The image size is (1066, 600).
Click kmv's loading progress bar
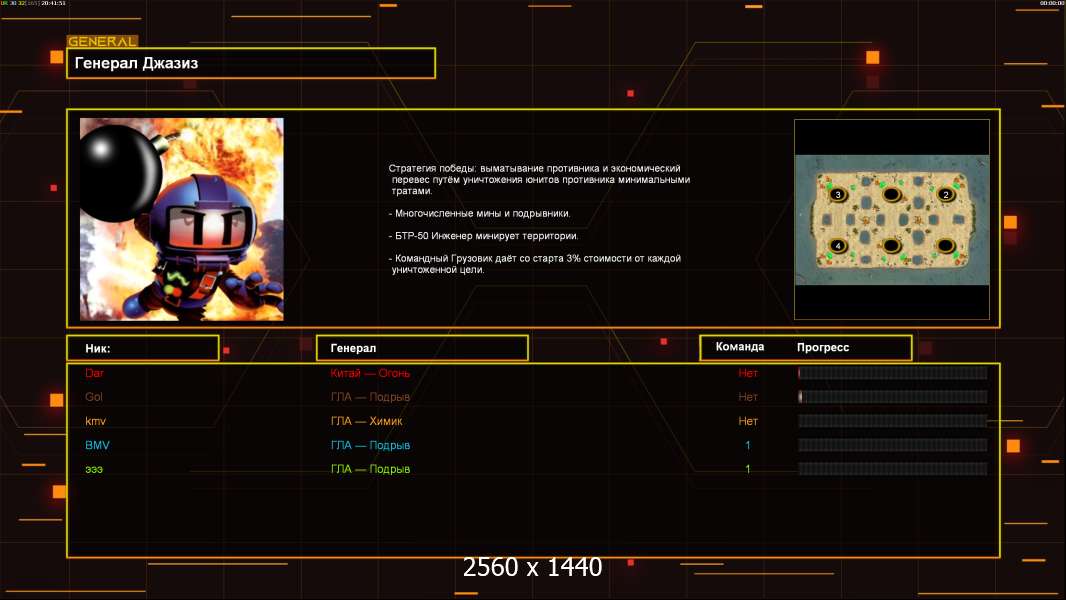click(x=893, y=421)
